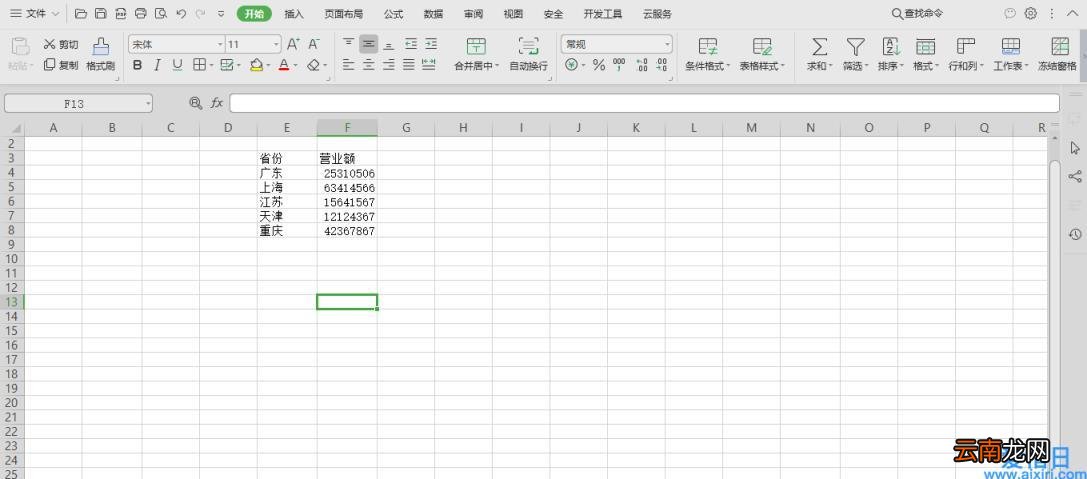Toggle Center horizontal alignment
Screen dimensions: 1087x479
click(x=369, y=64)
